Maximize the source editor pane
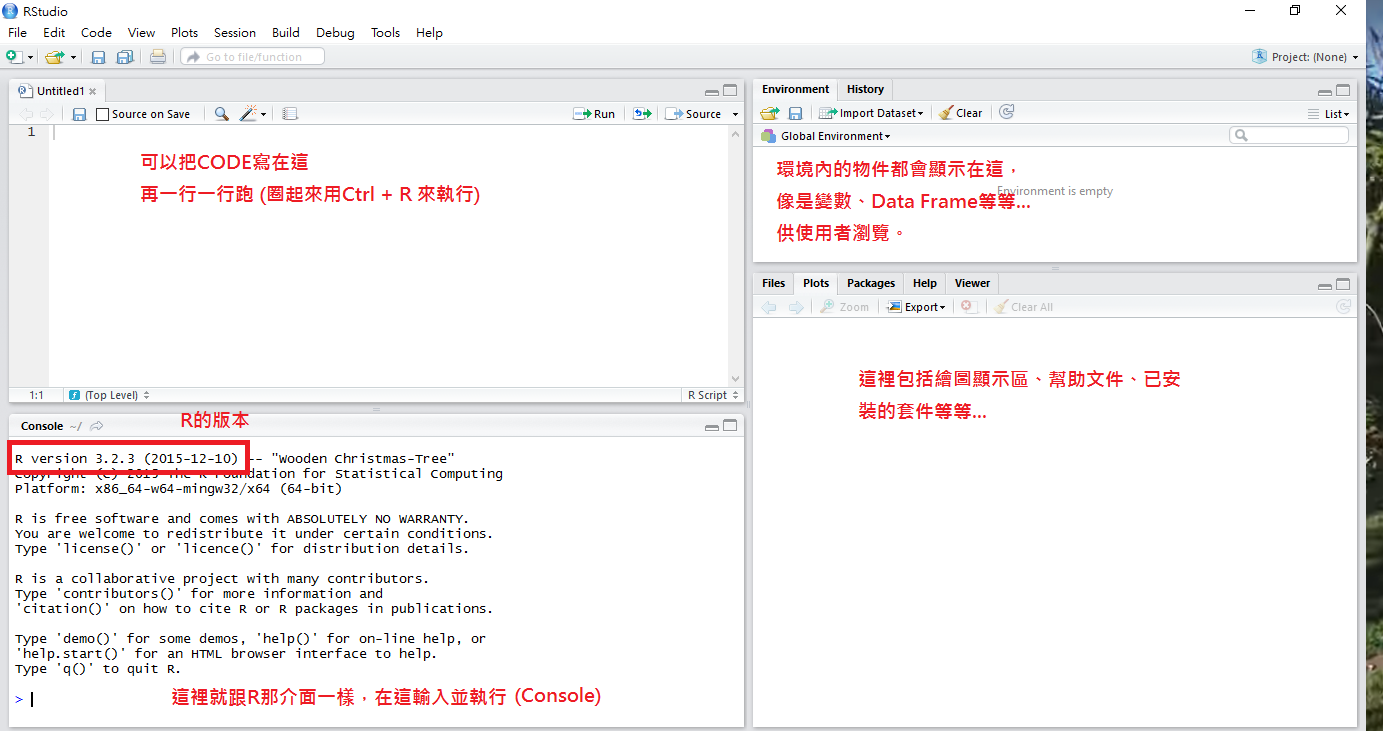 730,90
